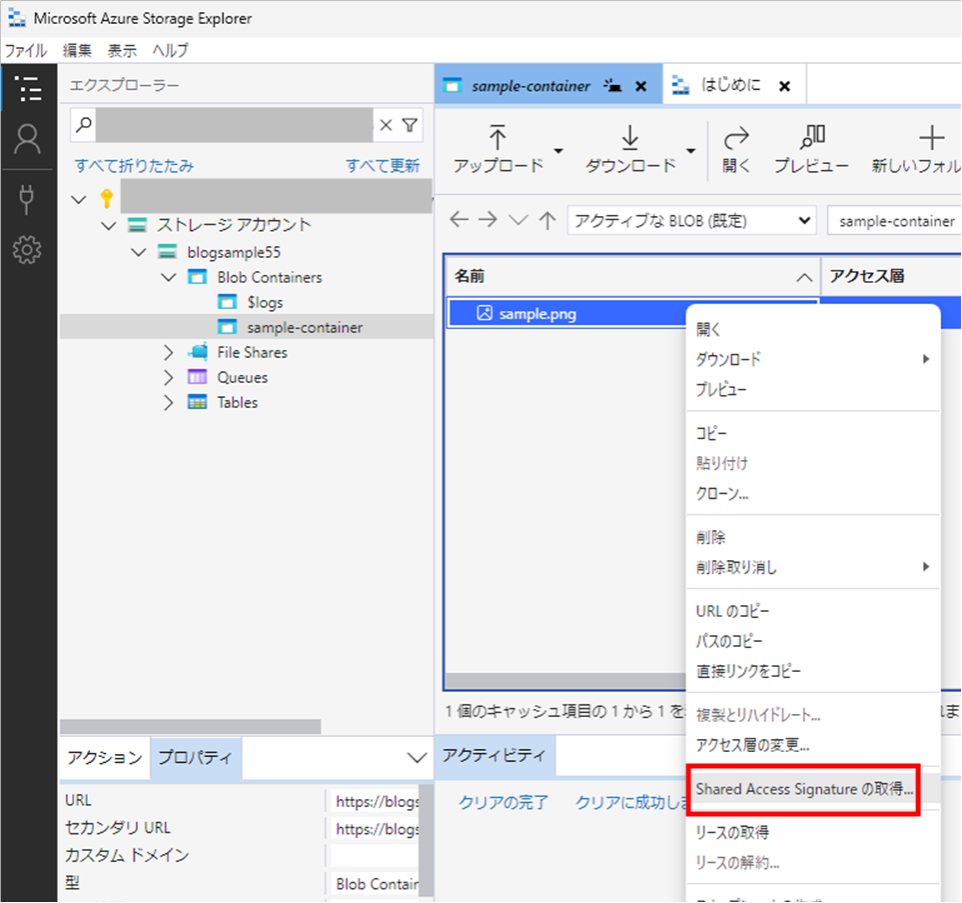Open the アクティブな BLOB (既定) dropdown
Screen dimensions: 962x903
[x=690, y=220]
